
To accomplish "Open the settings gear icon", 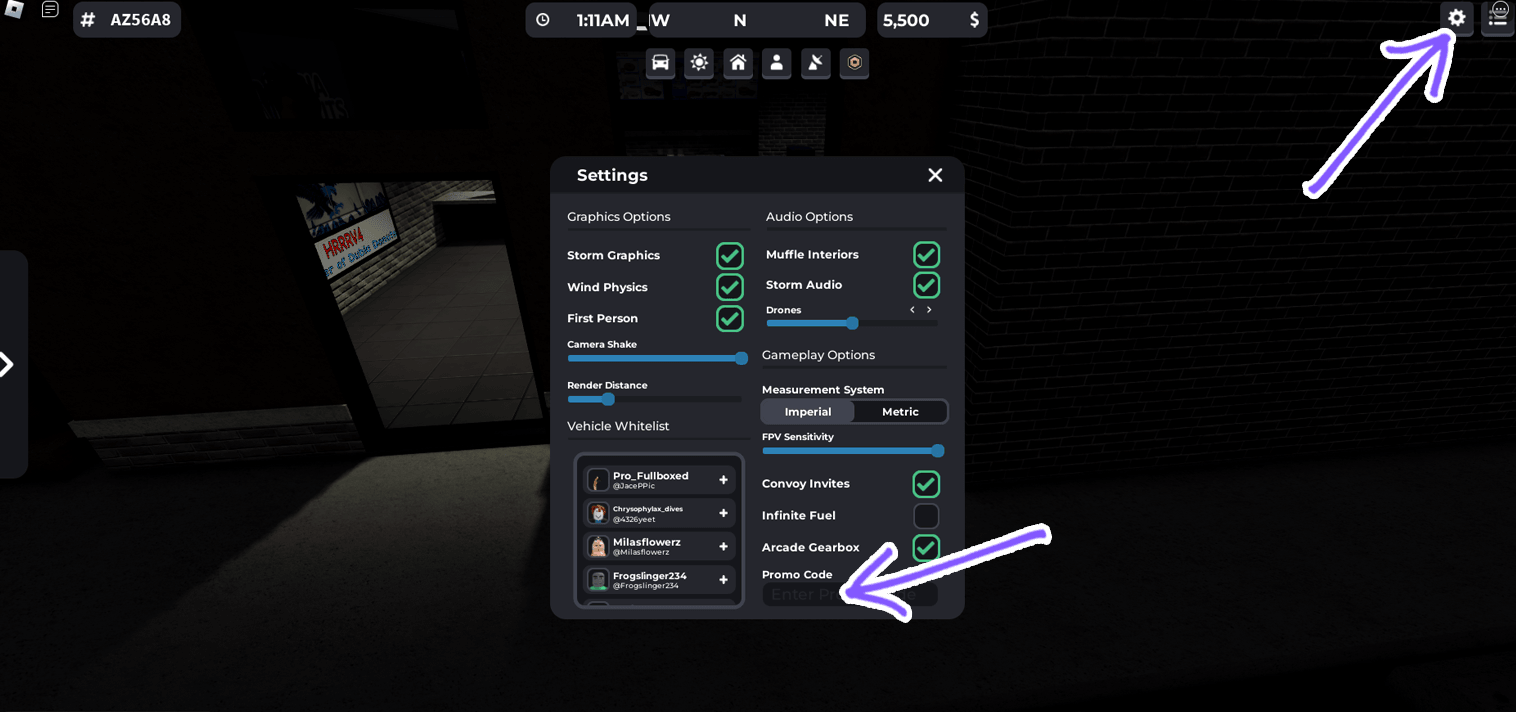I will (1456, 18).
